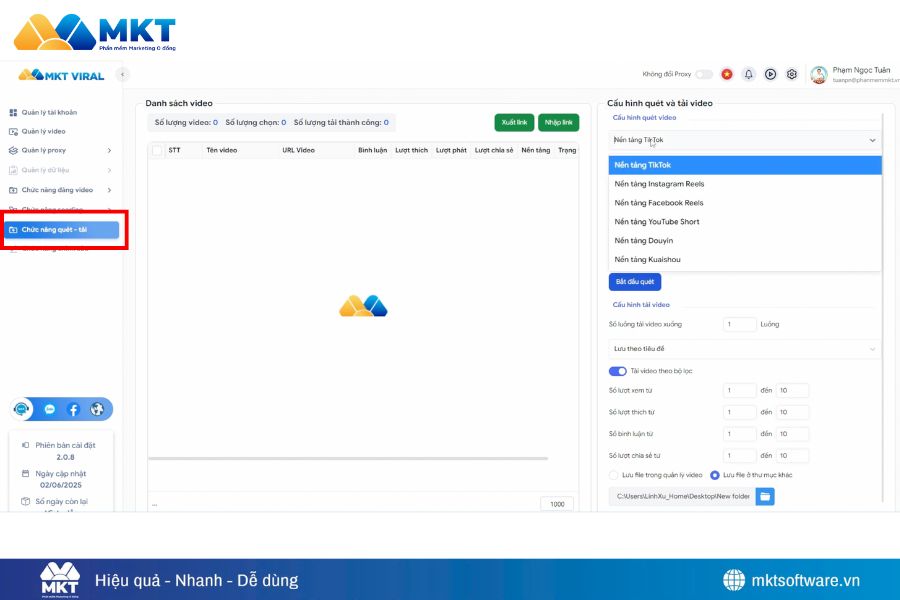Click the Vietnam flag language icon
Viewport: 900px width, 600px height.
pyautogui.click(x=727, y=74)
